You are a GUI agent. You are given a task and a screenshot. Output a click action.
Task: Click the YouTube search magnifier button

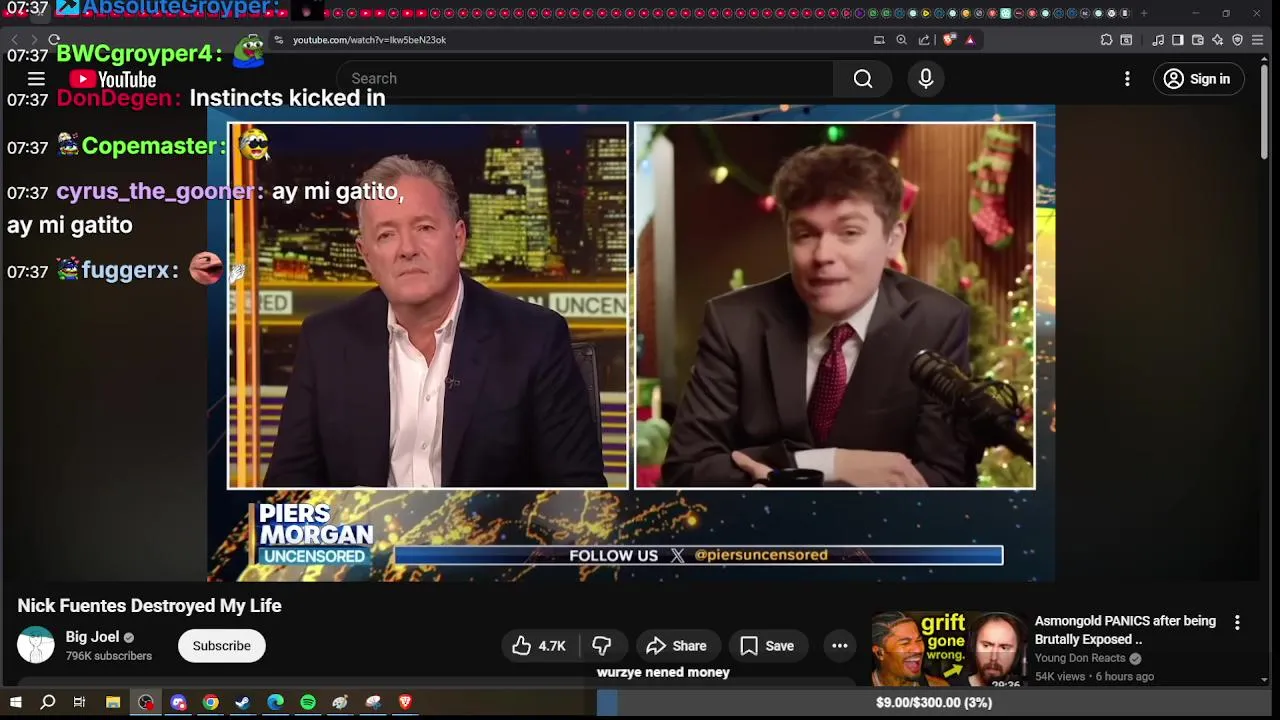tap(863, 79)
